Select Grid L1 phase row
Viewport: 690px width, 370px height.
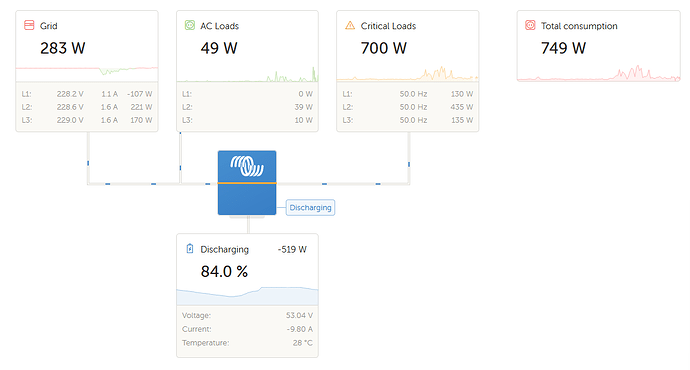[87, 94]
